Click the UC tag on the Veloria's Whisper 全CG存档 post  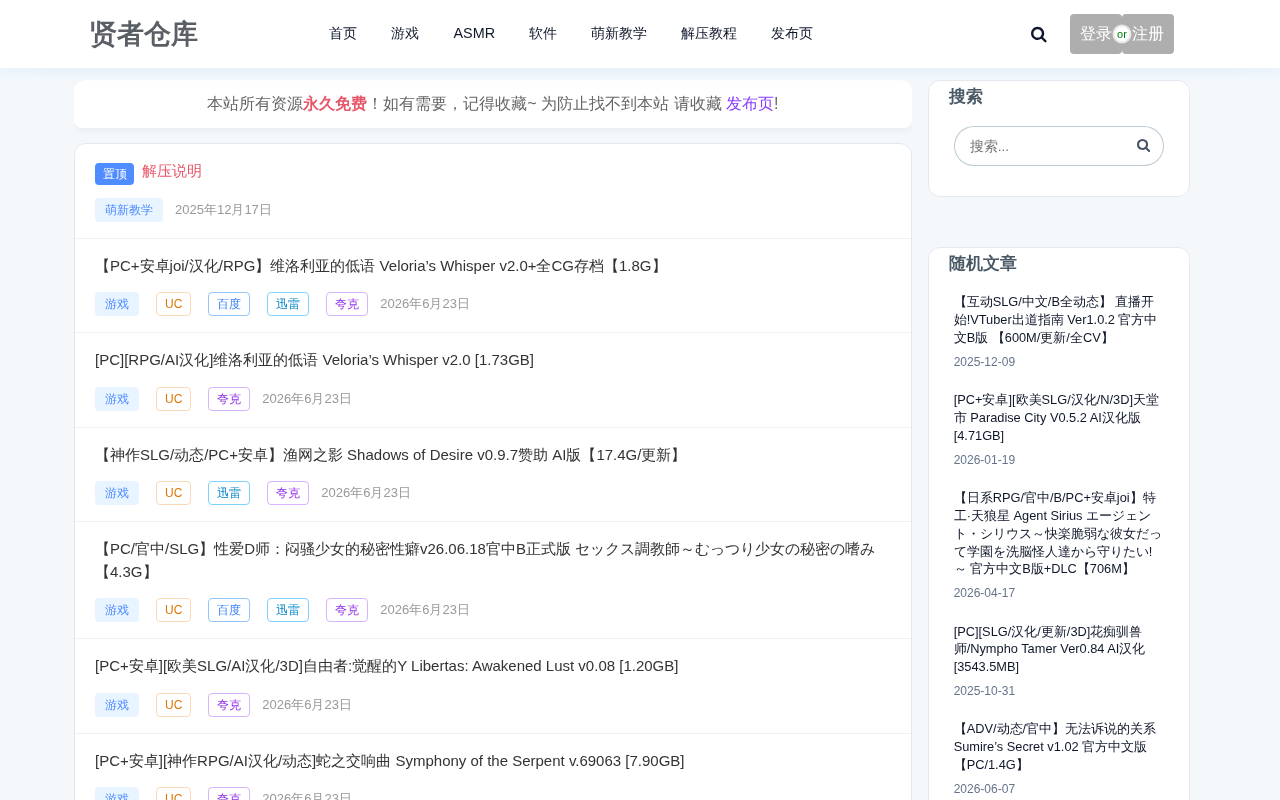(173, 304)
